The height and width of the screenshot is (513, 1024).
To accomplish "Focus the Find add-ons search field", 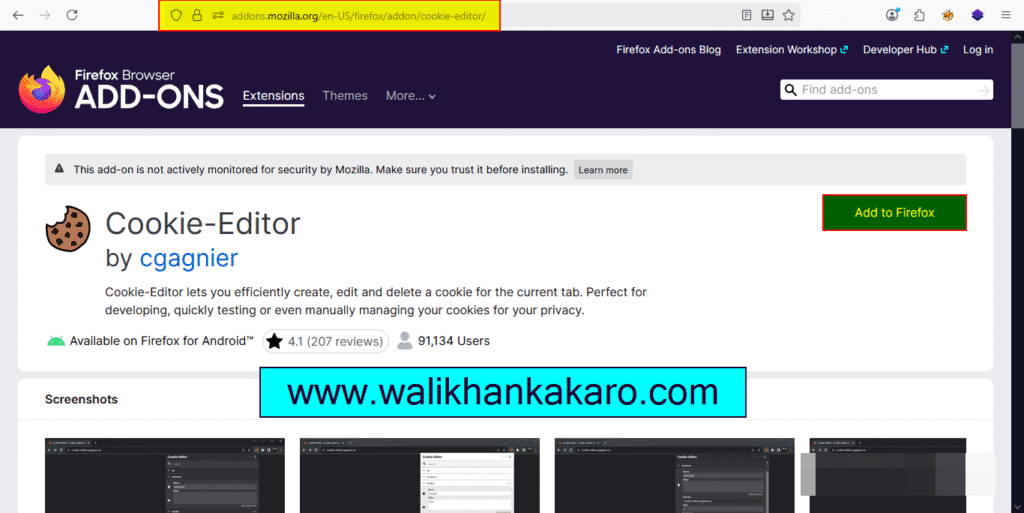I will coord(886,90).
